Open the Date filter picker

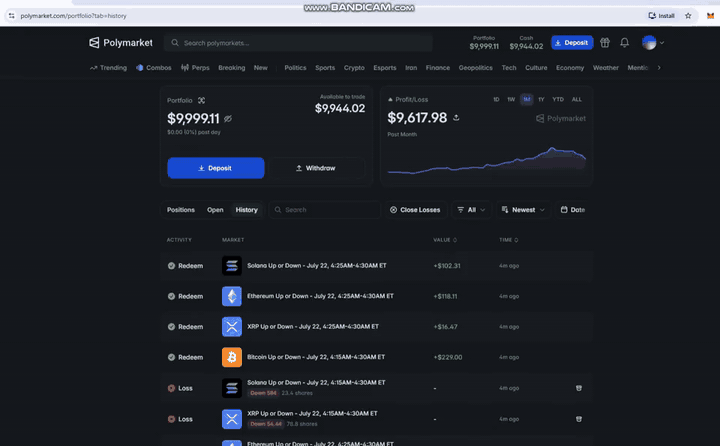coord(573,210)
